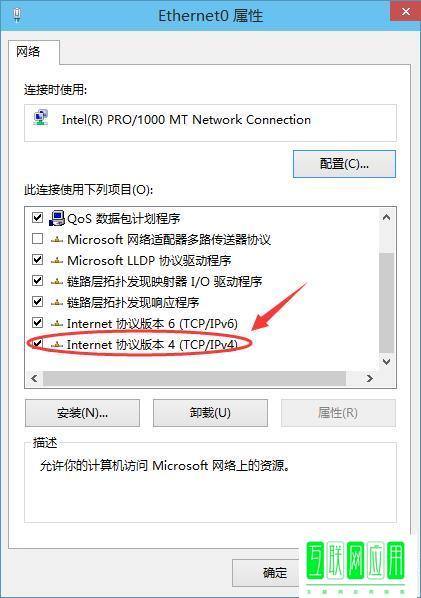
Task: Click the Internet Protocol Version 4 protocol icon
Action: click(57, 345)
